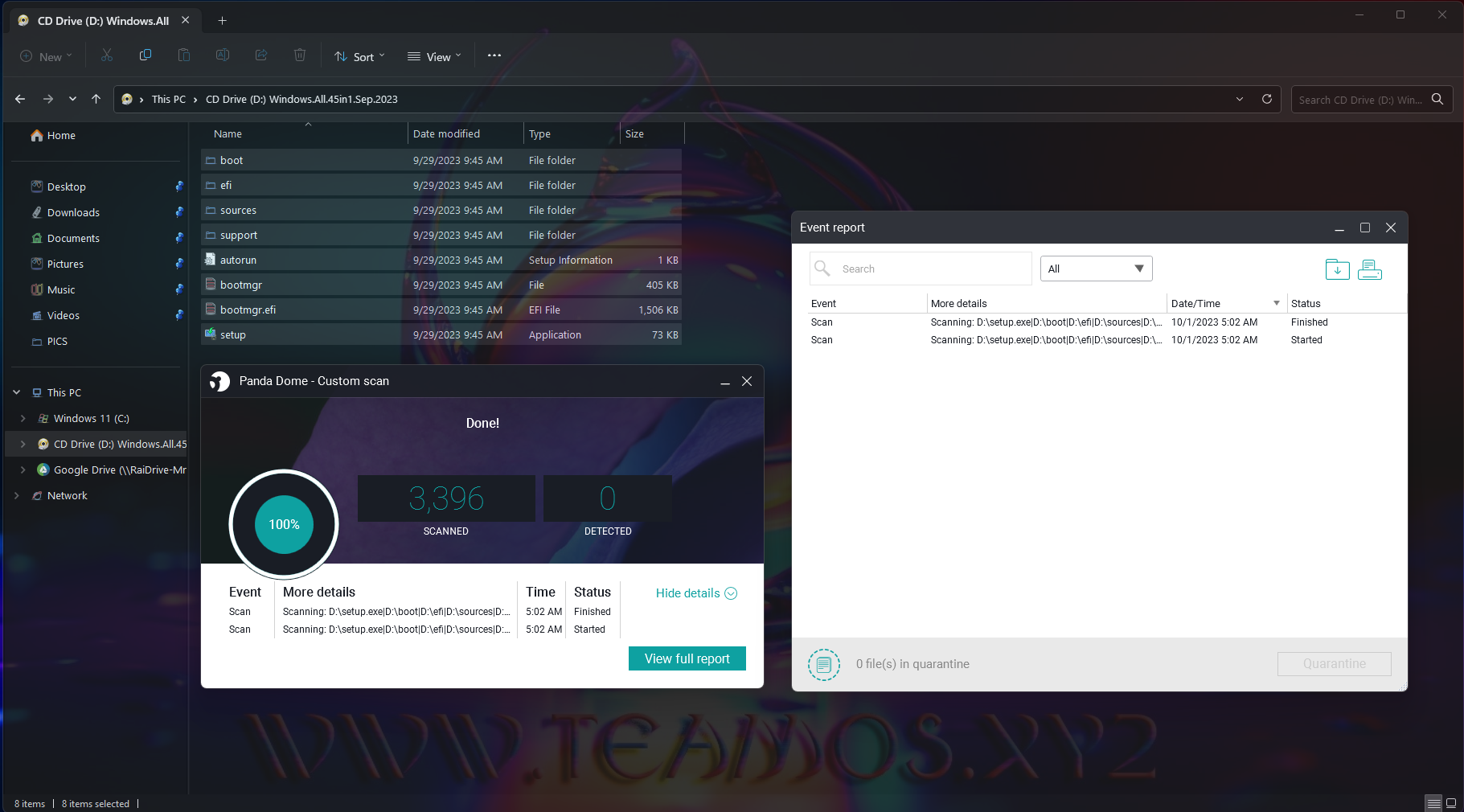Switch to details view icon in status bar

coord(1433,802)
